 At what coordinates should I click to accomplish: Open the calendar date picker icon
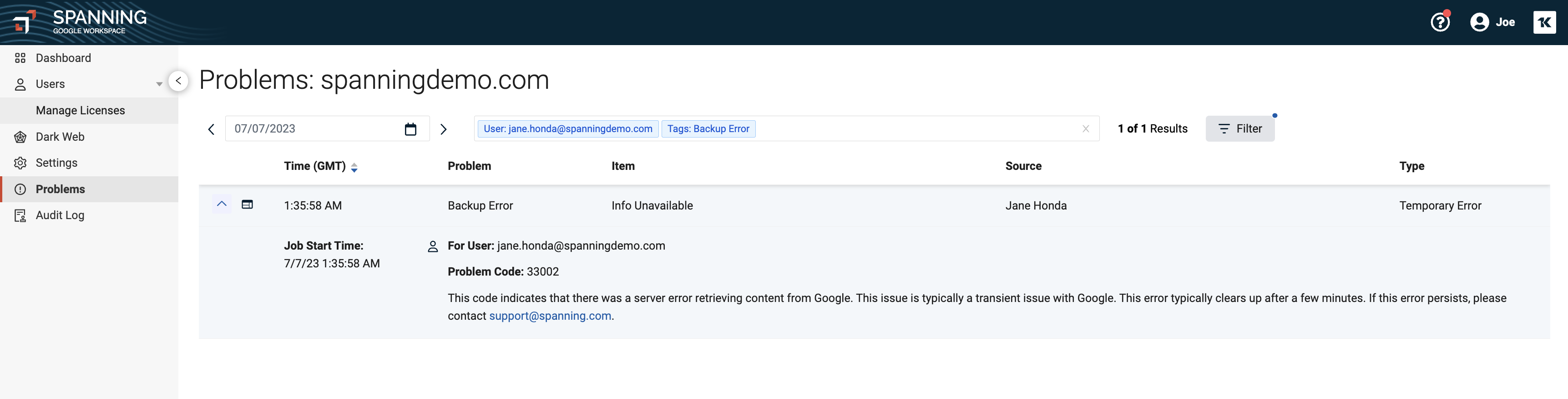click(x=410, y=128)
